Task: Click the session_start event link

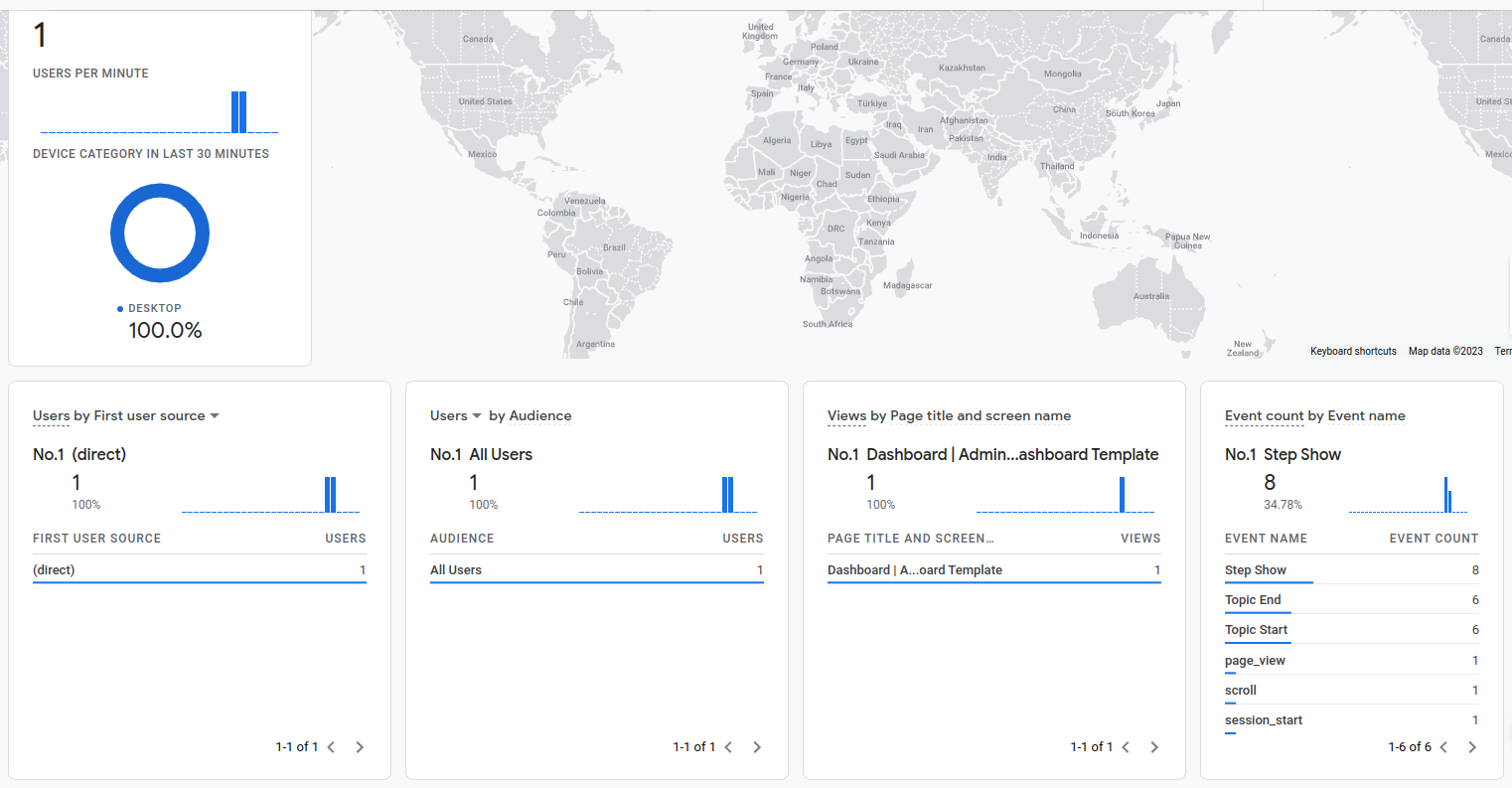Action: tap(1263, 719)
